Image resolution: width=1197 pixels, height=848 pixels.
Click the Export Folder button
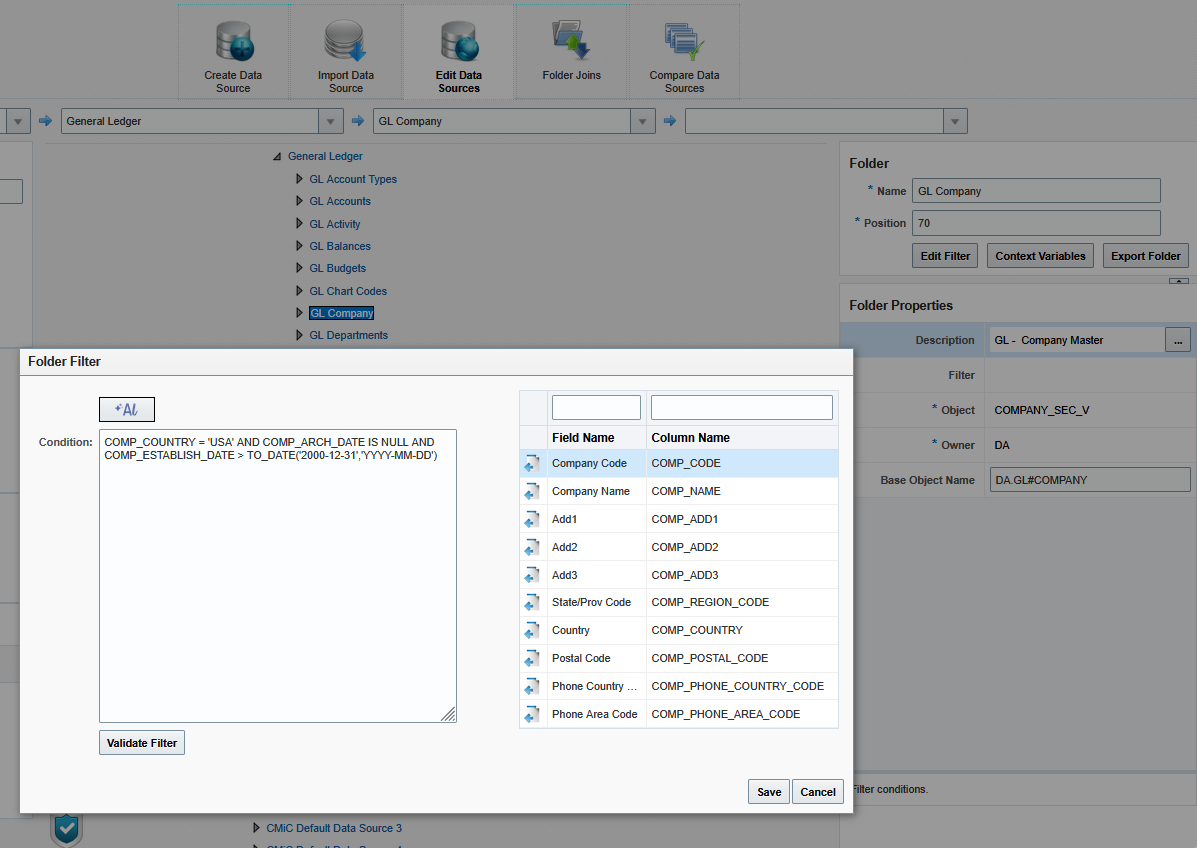tap(1145, 256)
